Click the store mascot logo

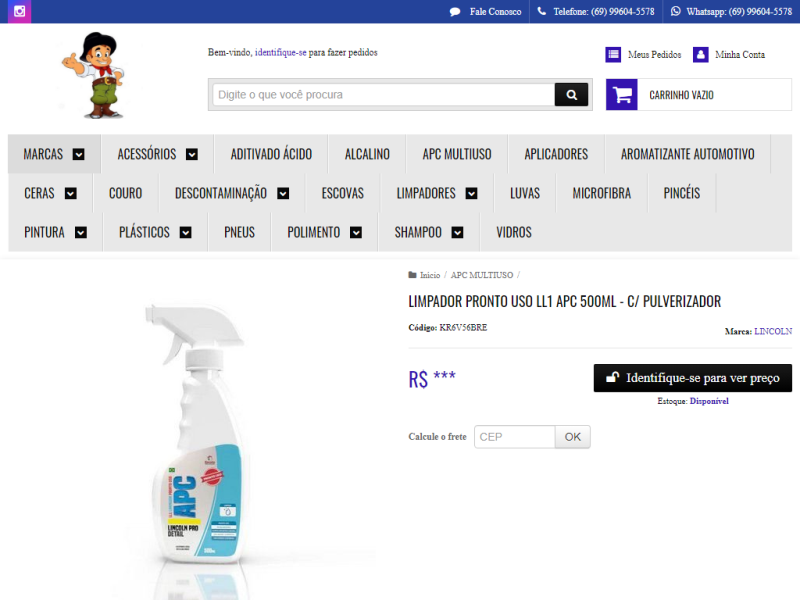95,75
